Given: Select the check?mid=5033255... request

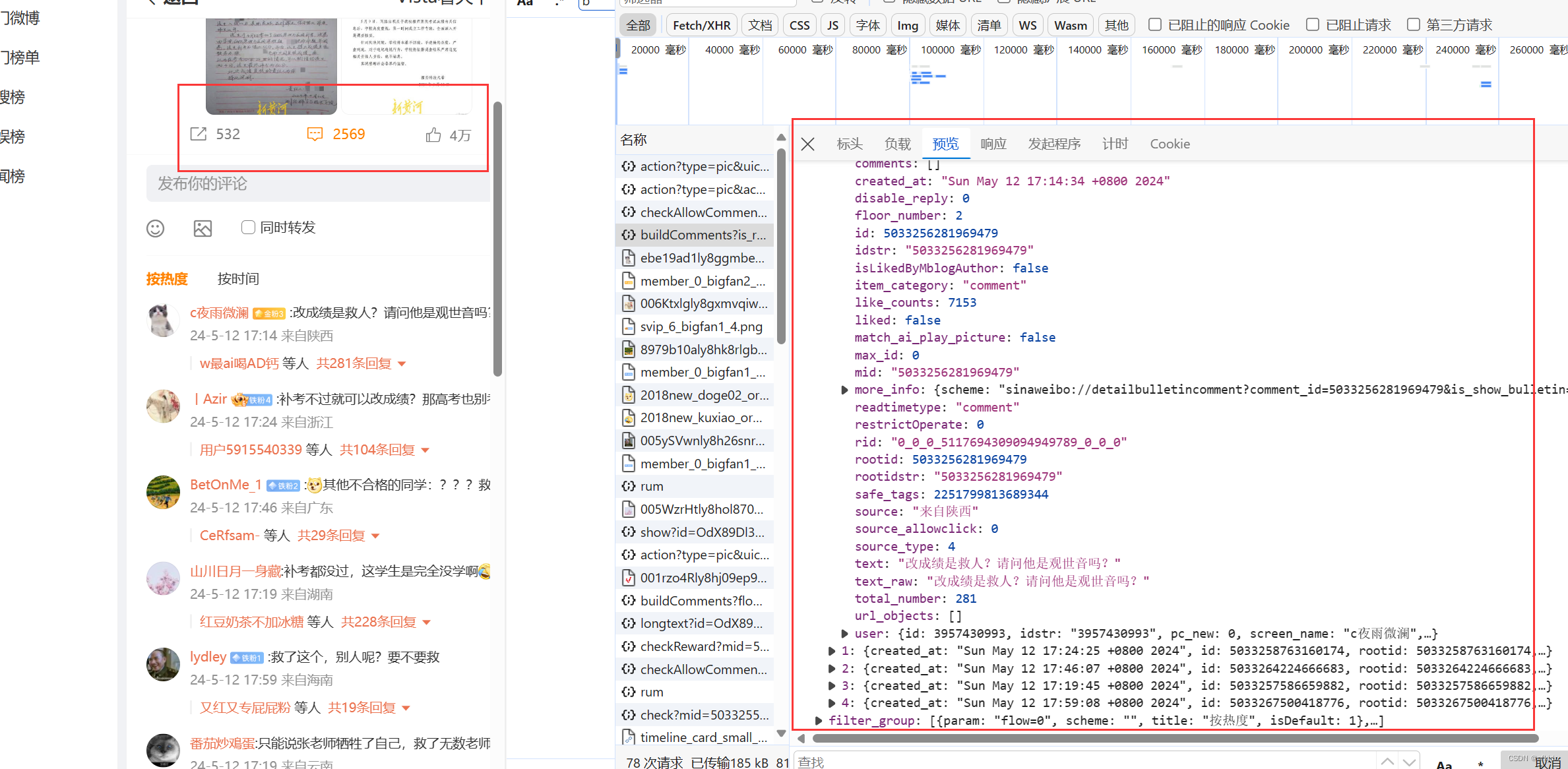Looking at the screenshot, I should point(695,715).
